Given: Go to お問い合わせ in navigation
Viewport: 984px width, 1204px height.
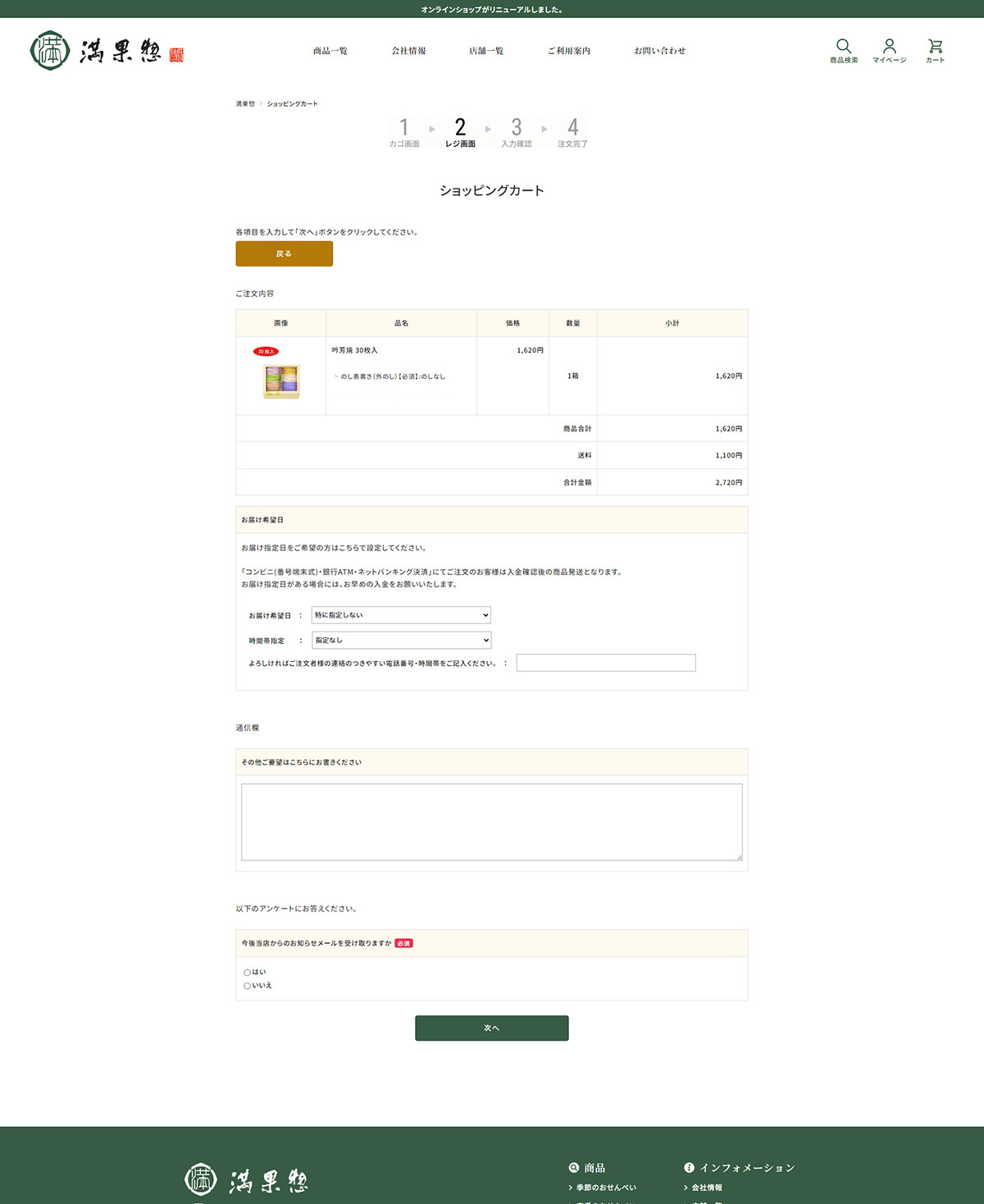Looking at the screenshot, I should coord(659,51).
